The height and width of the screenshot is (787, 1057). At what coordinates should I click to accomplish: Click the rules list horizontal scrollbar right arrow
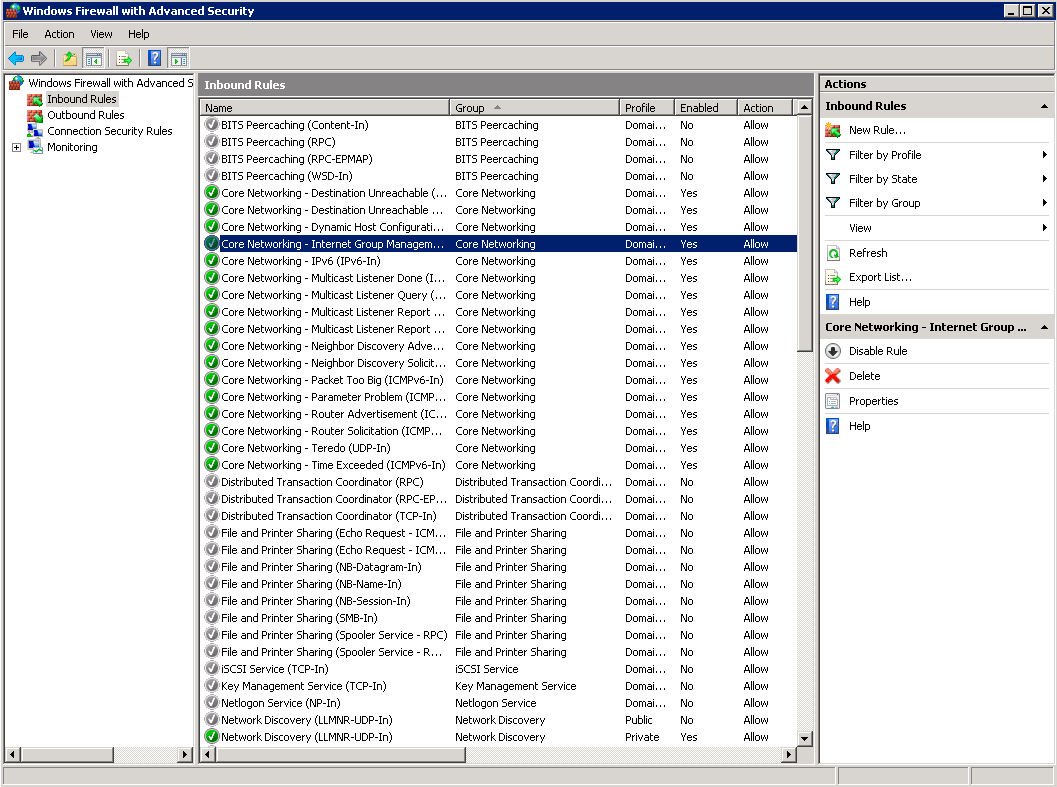point(789,755)
